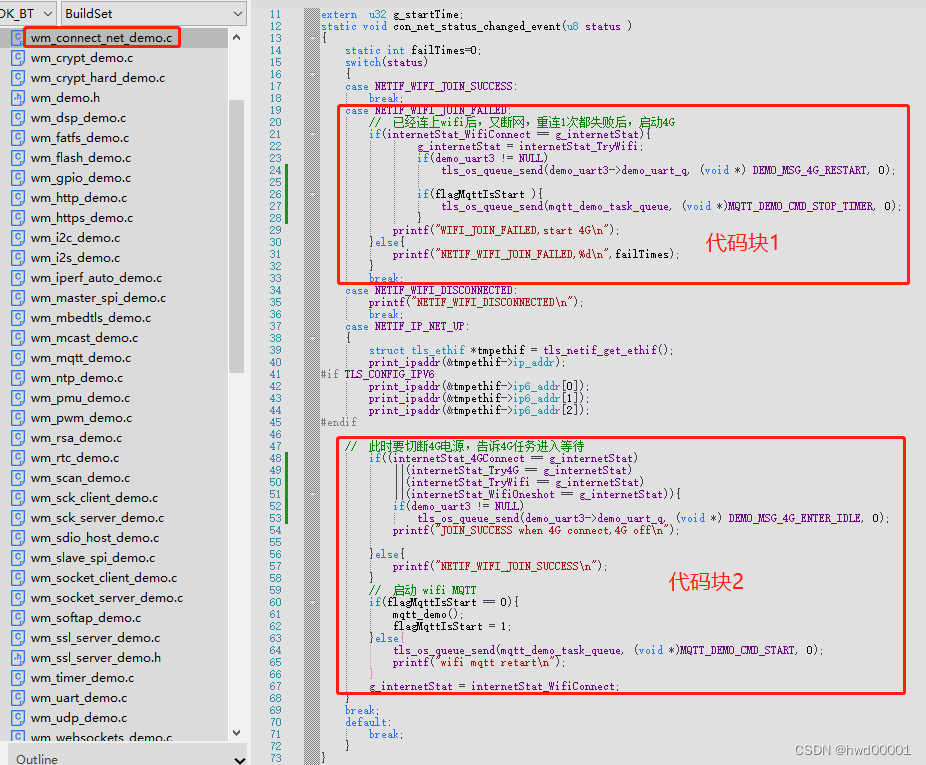This screenshot has height=765, width=926.
Task: Click '#if TLS_CONFIG_IPV6' preprocessor line
Action: [x=377, y=374]
